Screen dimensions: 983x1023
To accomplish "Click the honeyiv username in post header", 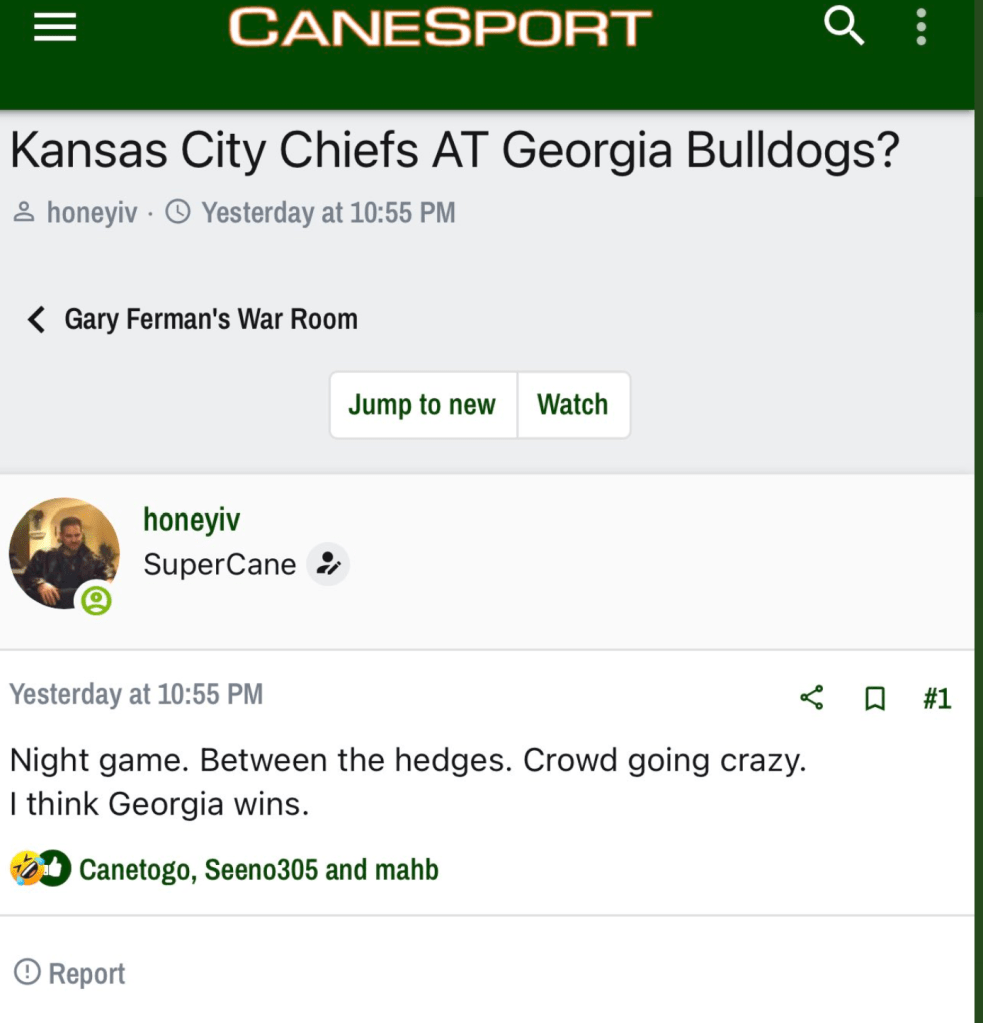I will [191, 519].
